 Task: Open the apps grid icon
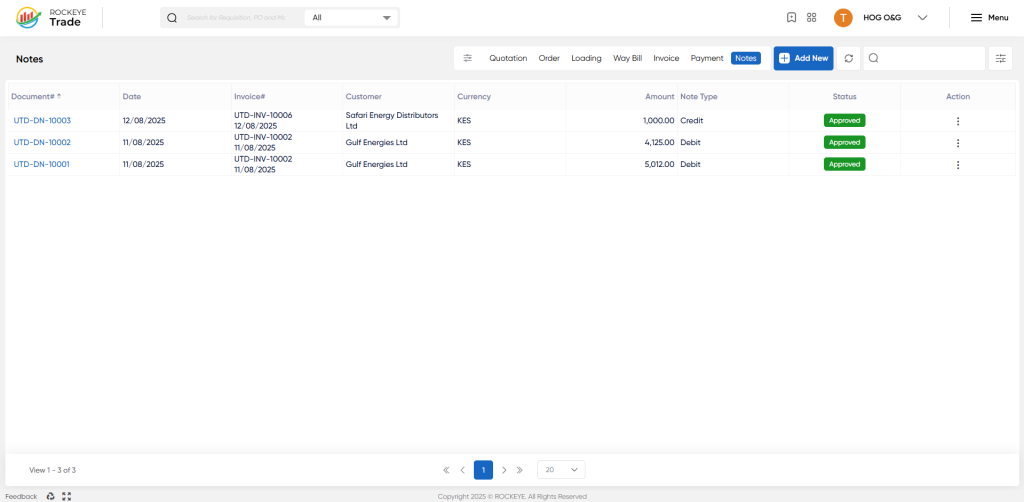(x=812, y=18)
